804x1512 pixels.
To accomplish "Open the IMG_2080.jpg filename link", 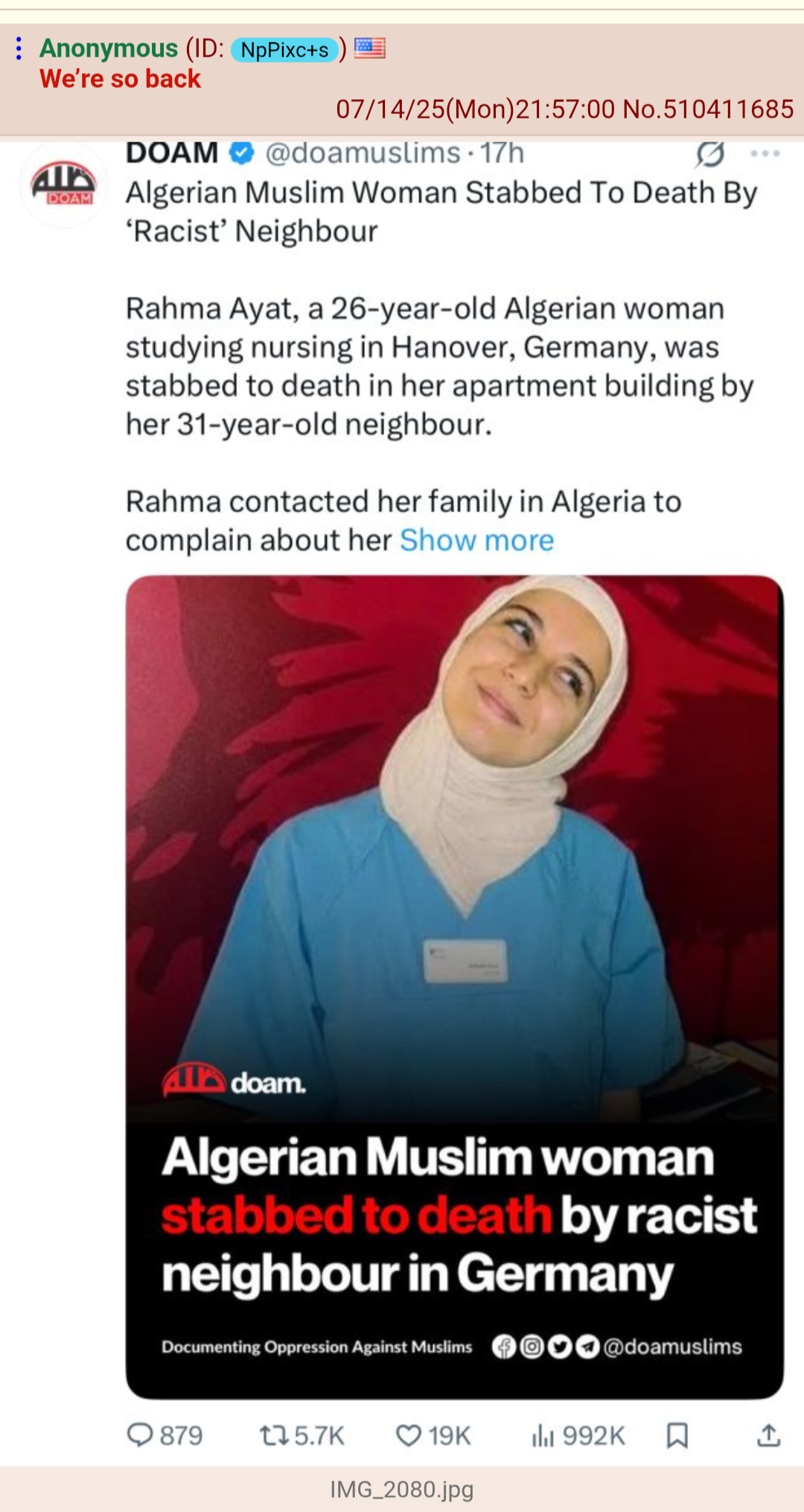I will pos(402,1489).
